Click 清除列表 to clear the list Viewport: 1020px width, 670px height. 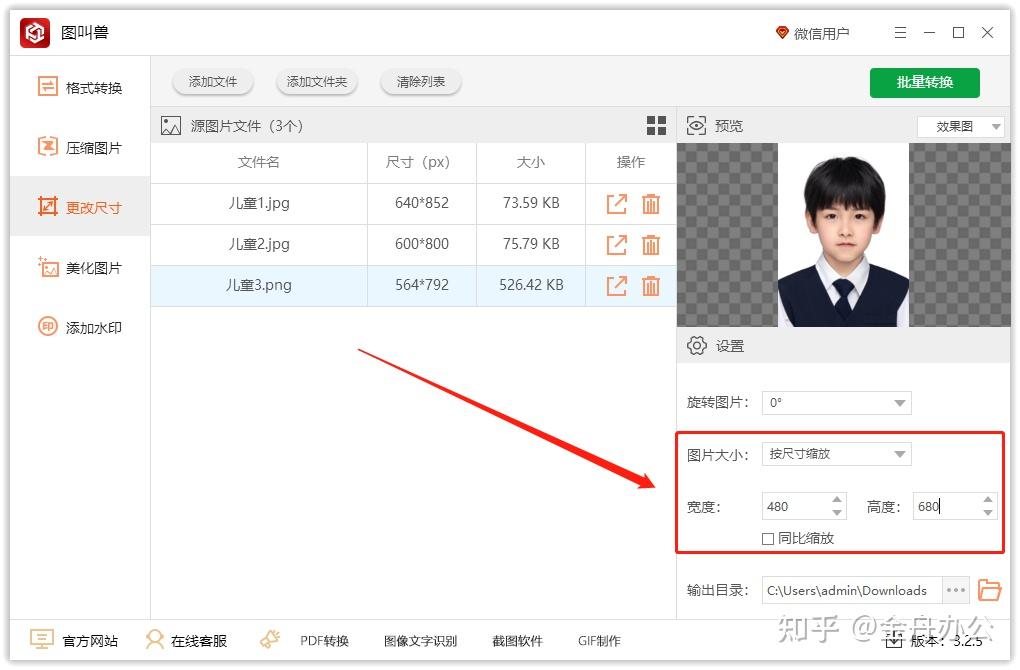pyautogui.click(x=420, y=82)
